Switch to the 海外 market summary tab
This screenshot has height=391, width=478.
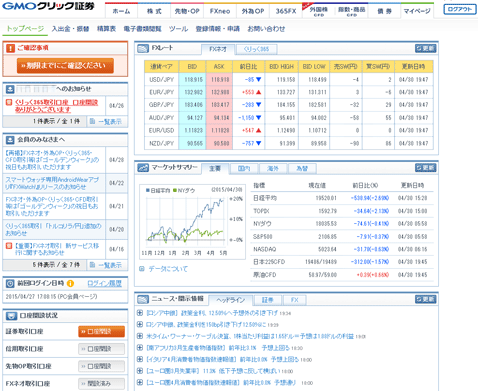(273, 168)
